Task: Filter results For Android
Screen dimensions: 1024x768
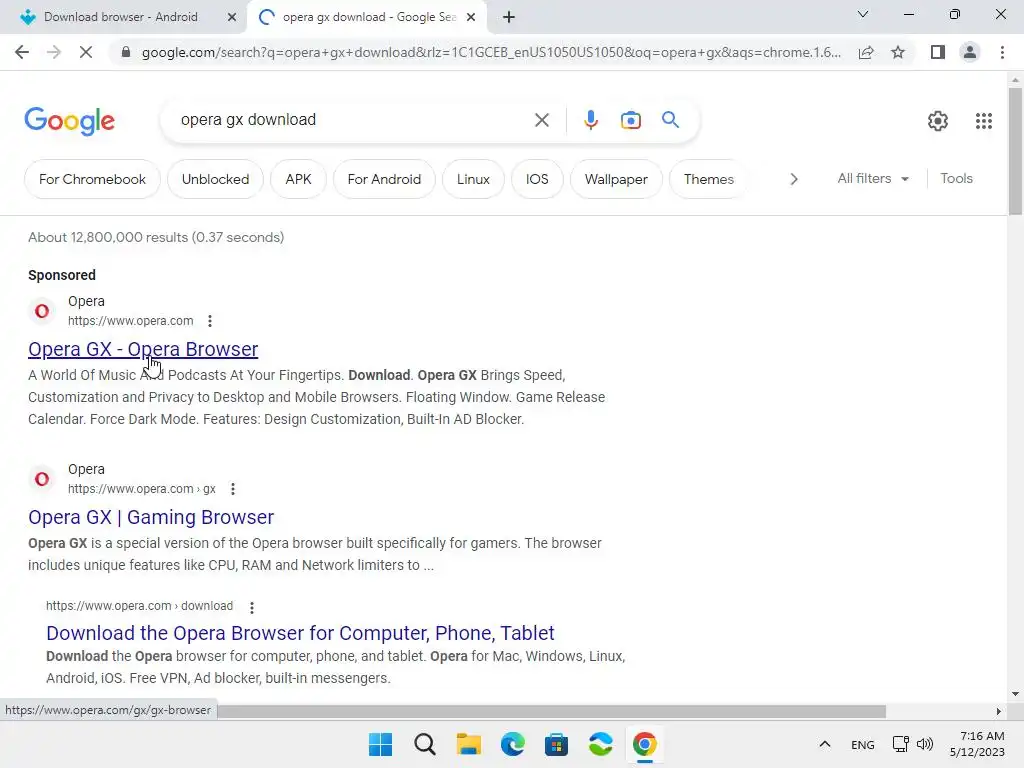Action: (384, 179)
